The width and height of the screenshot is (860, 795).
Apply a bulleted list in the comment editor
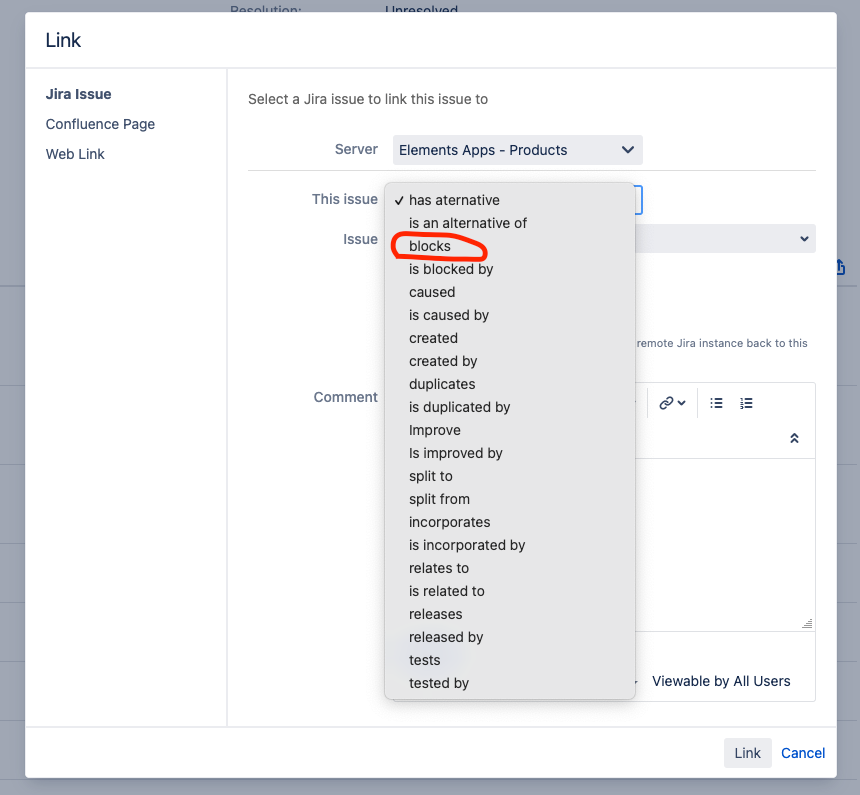(716, 403)
